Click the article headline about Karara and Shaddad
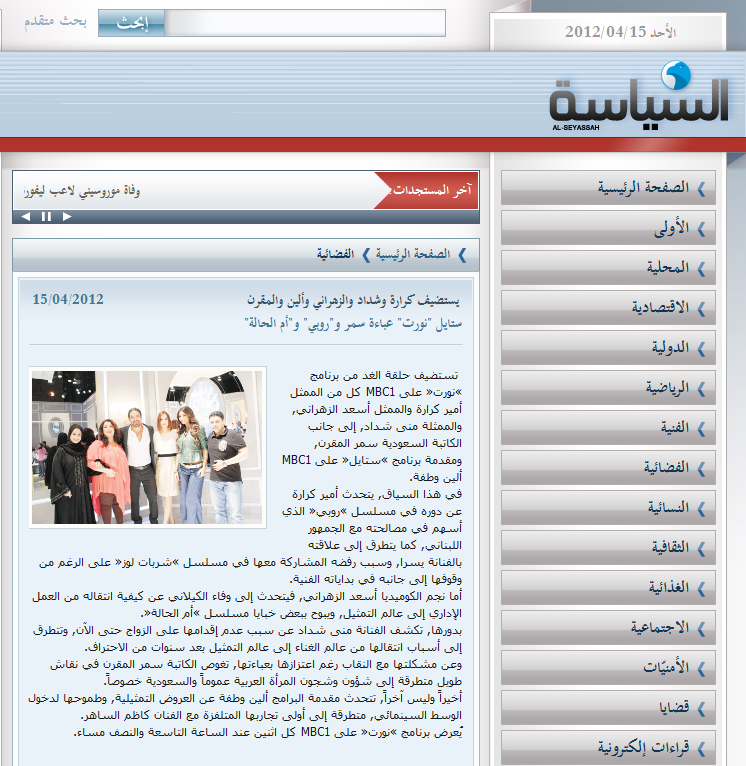 (353, 300)
